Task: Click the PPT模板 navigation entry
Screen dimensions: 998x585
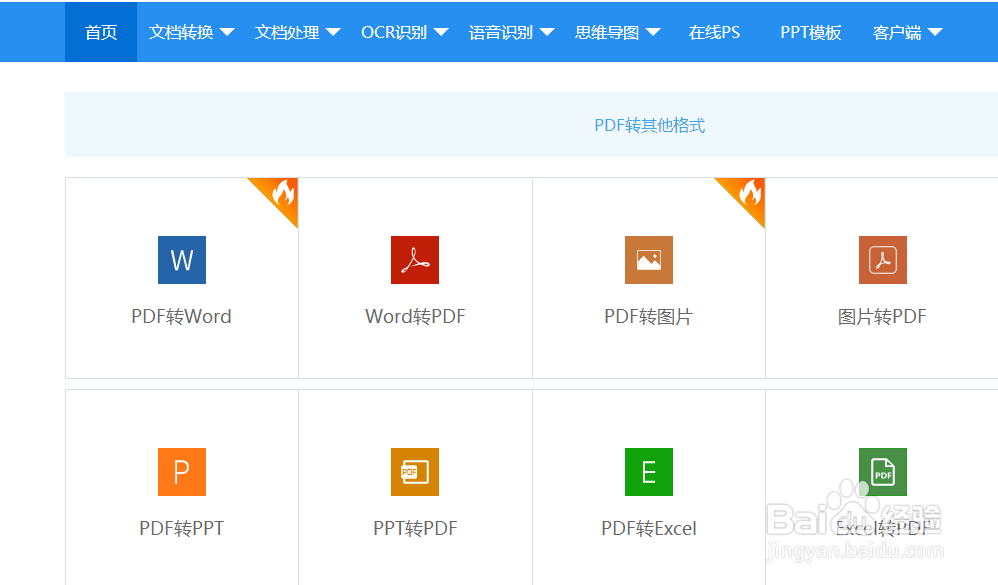Action: pyautogui.click(x=810, y=31)
